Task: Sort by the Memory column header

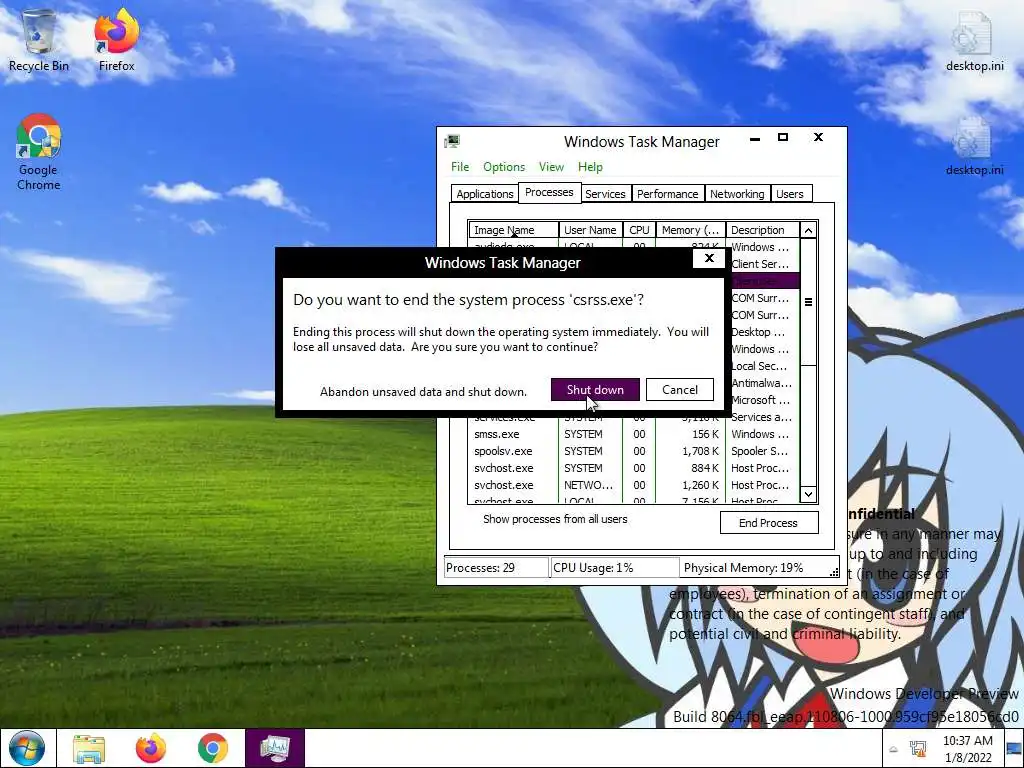Action: [690, 230]
